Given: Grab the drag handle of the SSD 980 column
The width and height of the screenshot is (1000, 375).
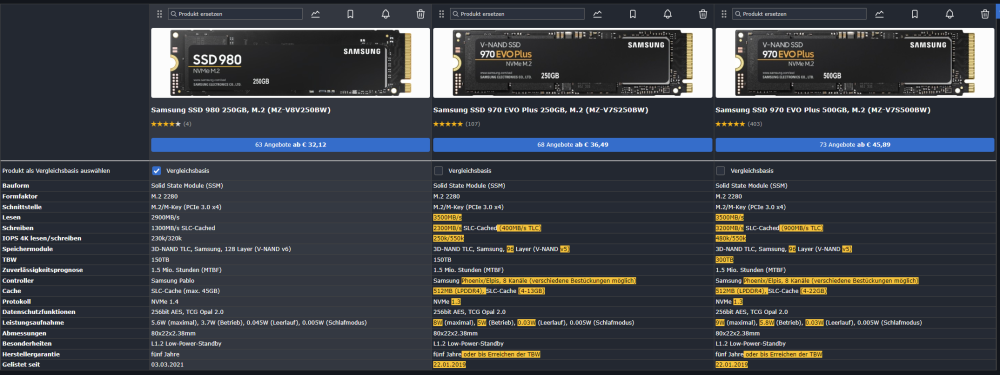Looking at the screenshot, I should click(159, 14).
